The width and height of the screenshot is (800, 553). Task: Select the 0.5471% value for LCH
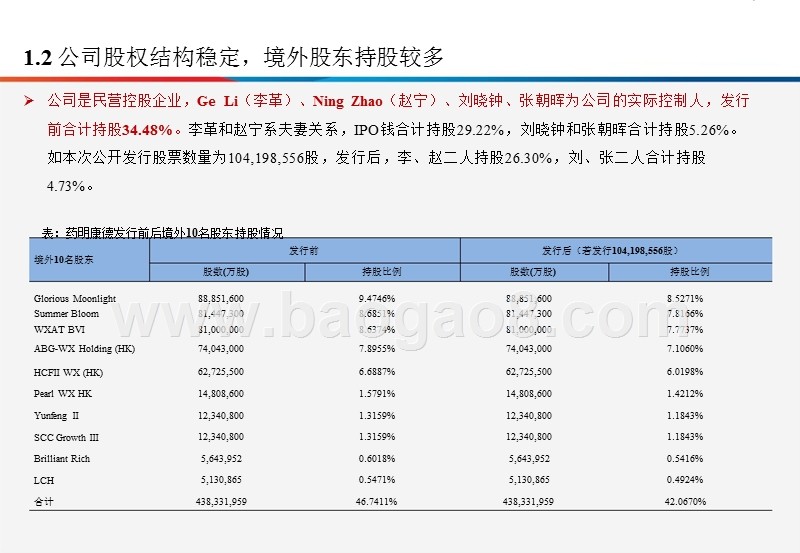coord(377,480)
